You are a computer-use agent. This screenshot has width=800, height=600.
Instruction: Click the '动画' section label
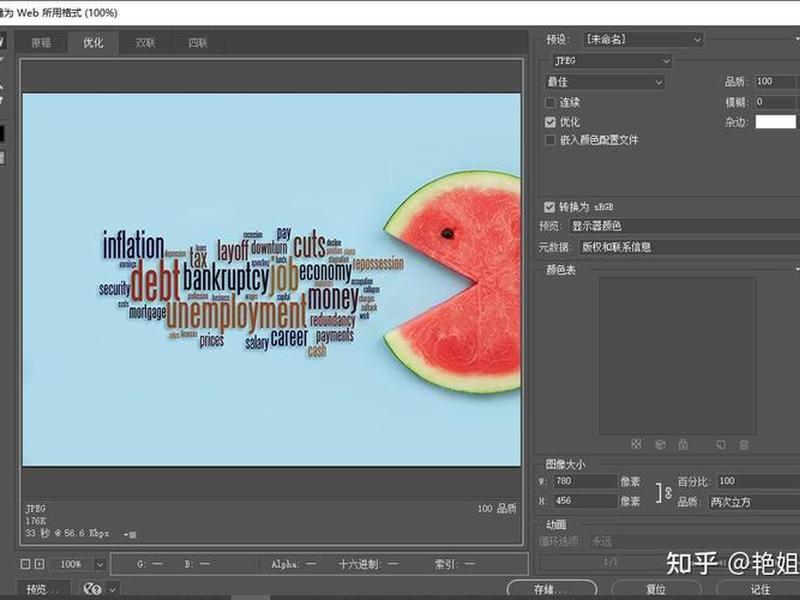(x=557, y=524)
